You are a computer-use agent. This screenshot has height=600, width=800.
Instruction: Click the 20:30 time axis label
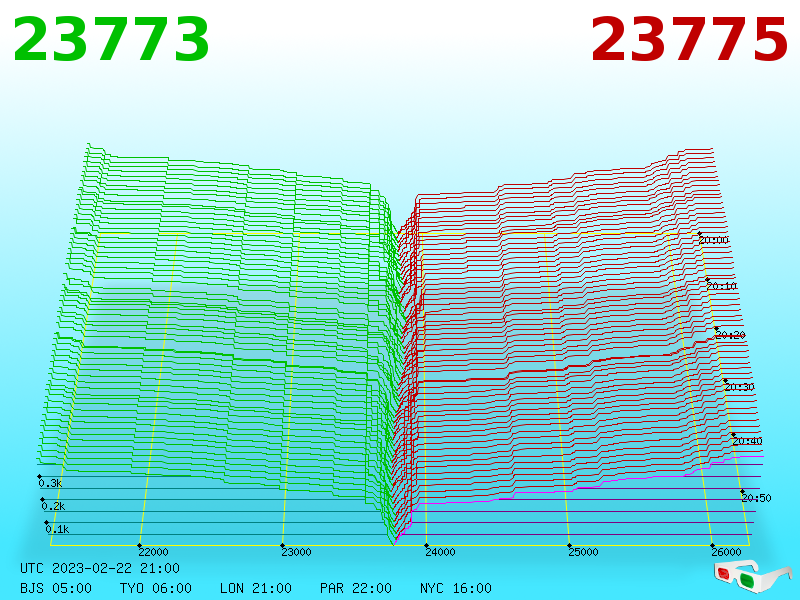pyautogui.click(x=739, y=387)
